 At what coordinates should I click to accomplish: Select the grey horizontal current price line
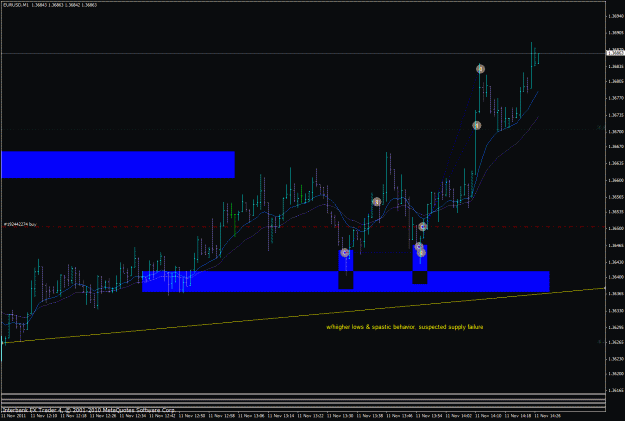[x=303, y=53]
